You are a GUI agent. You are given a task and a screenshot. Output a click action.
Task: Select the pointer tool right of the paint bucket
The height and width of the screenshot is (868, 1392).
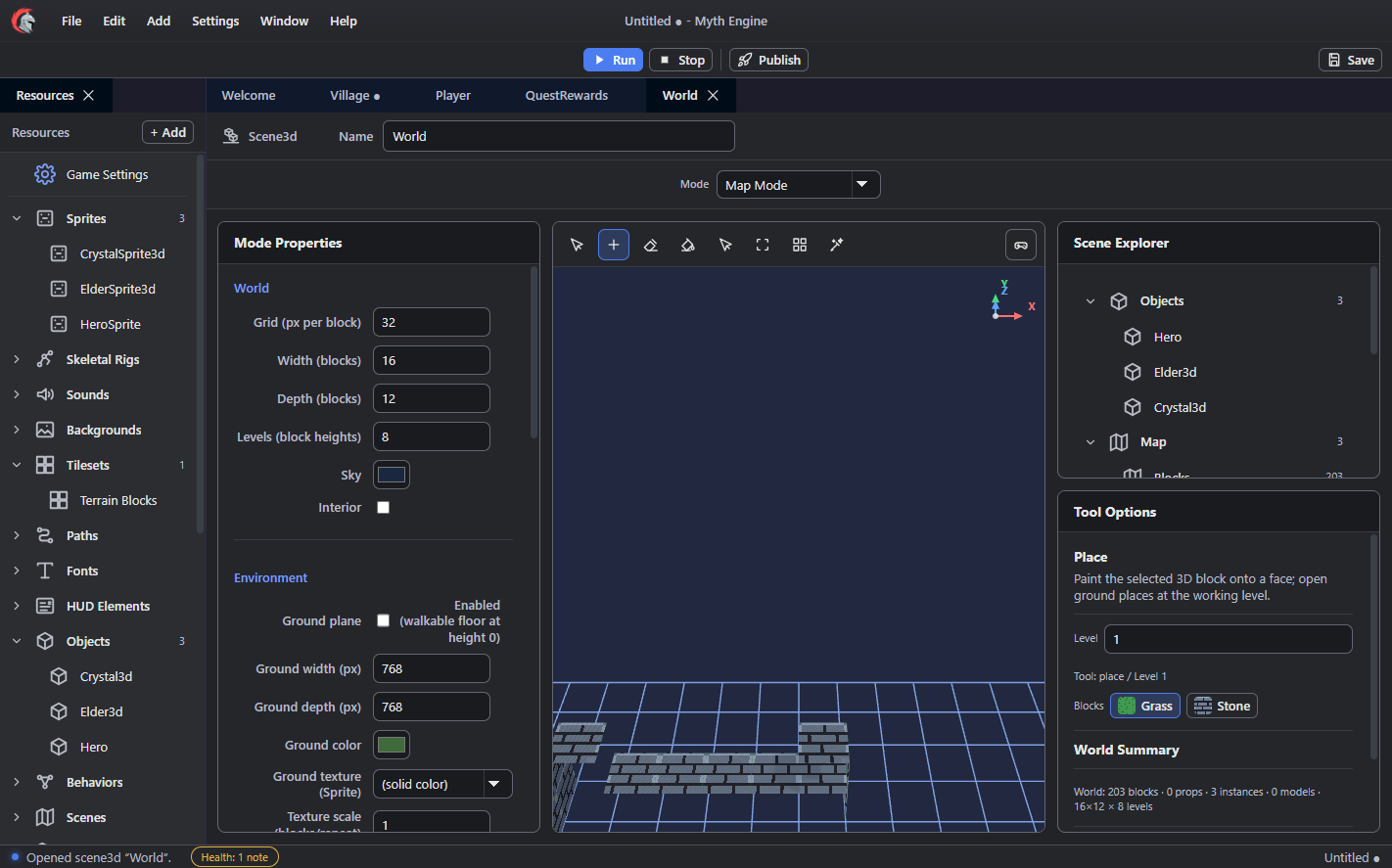click(x=725, y=245)
